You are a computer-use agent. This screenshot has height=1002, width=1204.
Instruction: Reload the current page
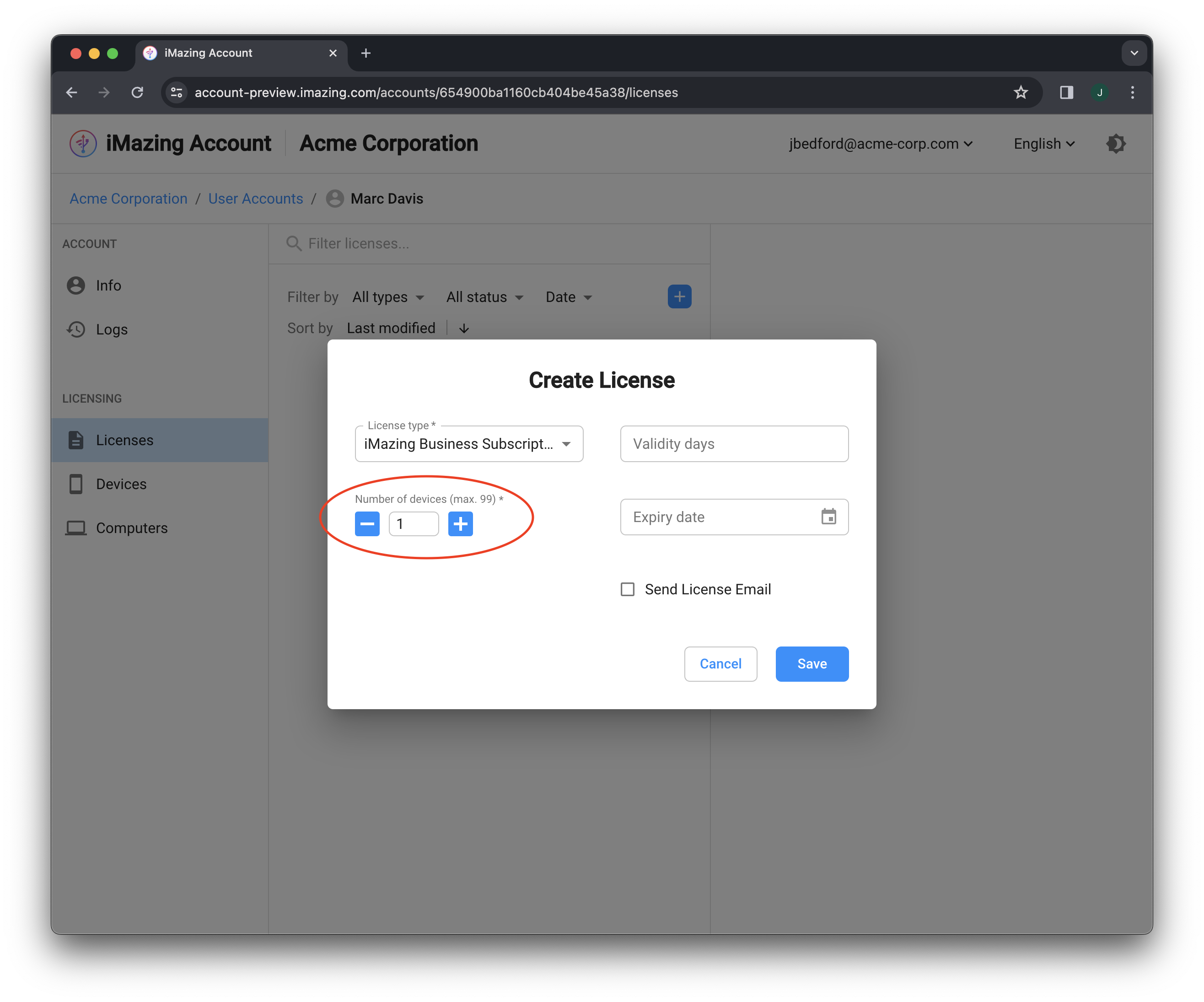coord(137,92)
